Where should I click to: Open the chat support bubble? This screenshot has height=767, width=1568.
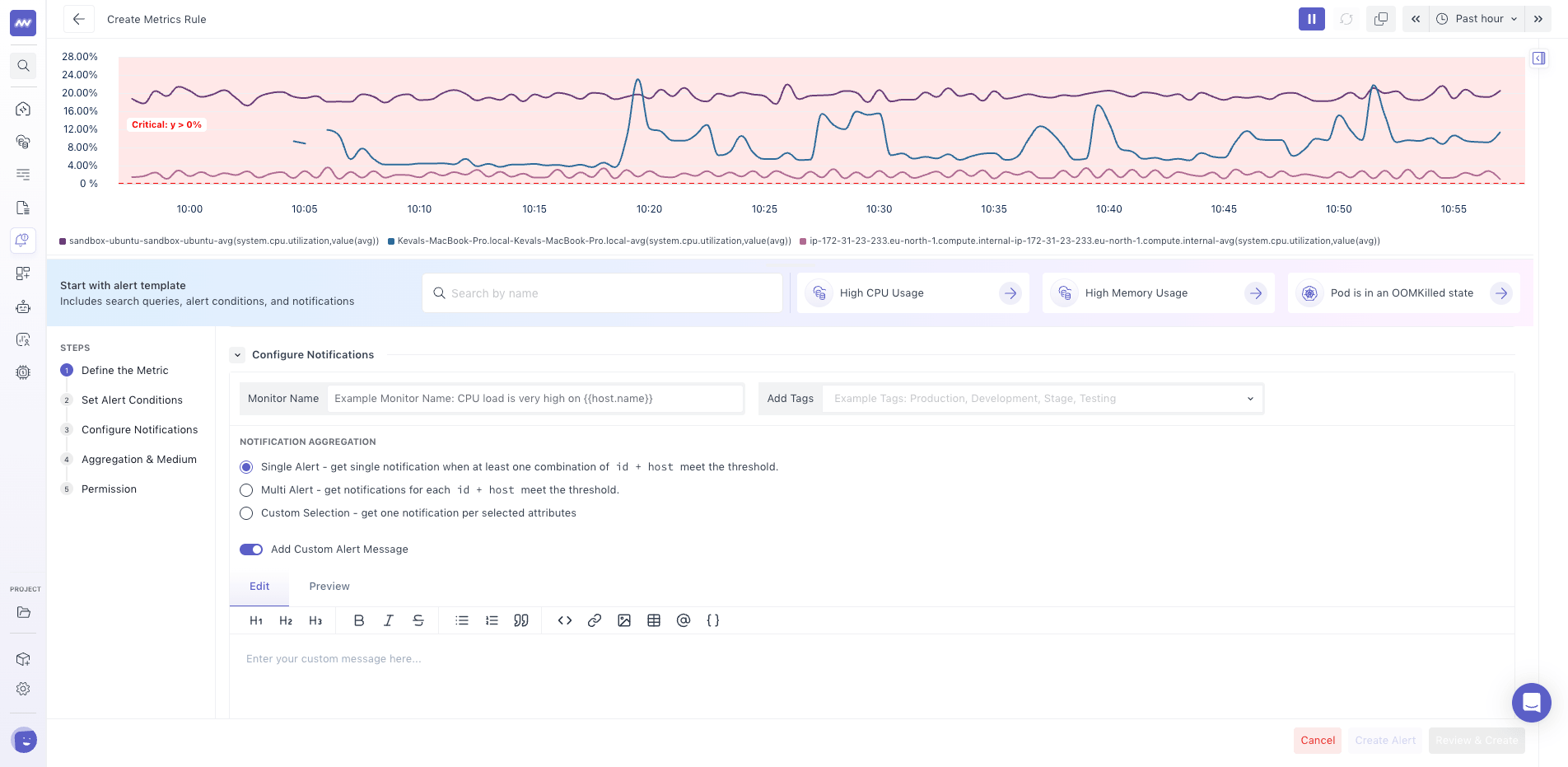tap(1532, 703)
